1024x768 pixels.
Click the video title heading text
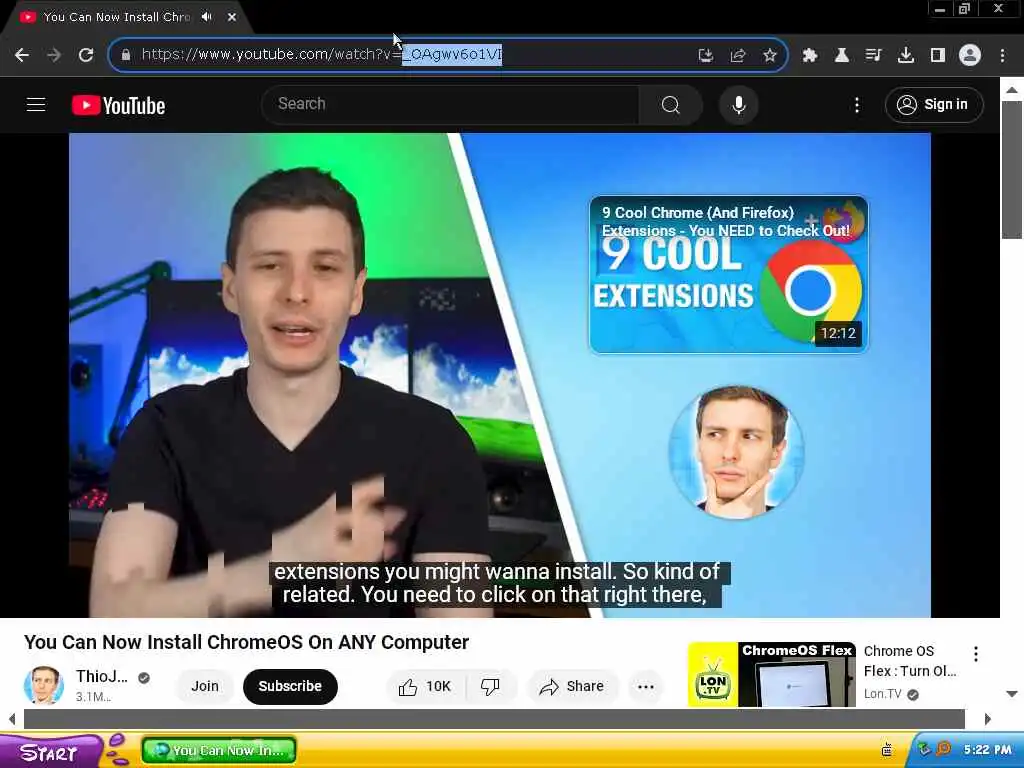246,642
